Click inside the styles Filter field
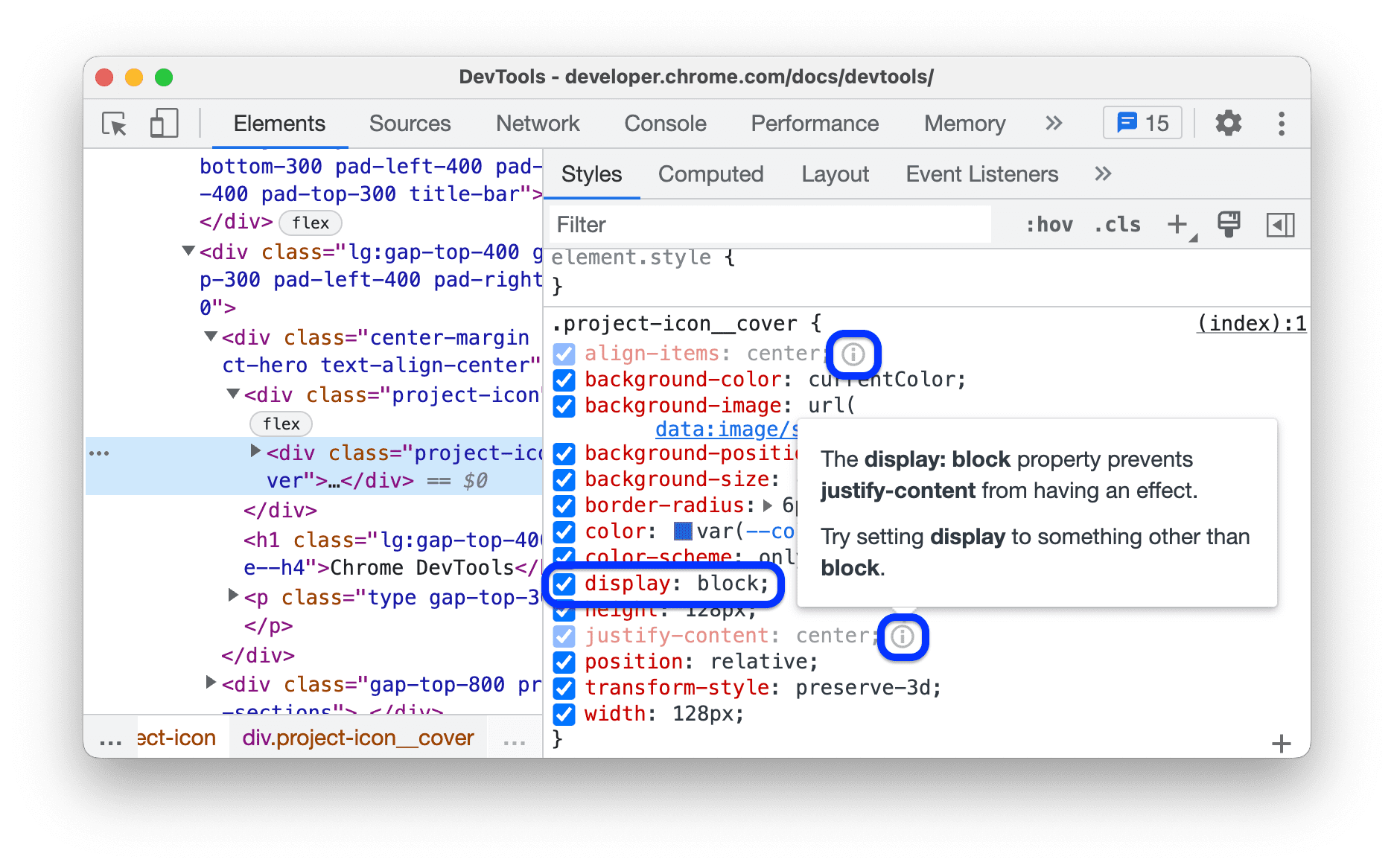Viewport: 1394px width, 868px height. (767, 224)
